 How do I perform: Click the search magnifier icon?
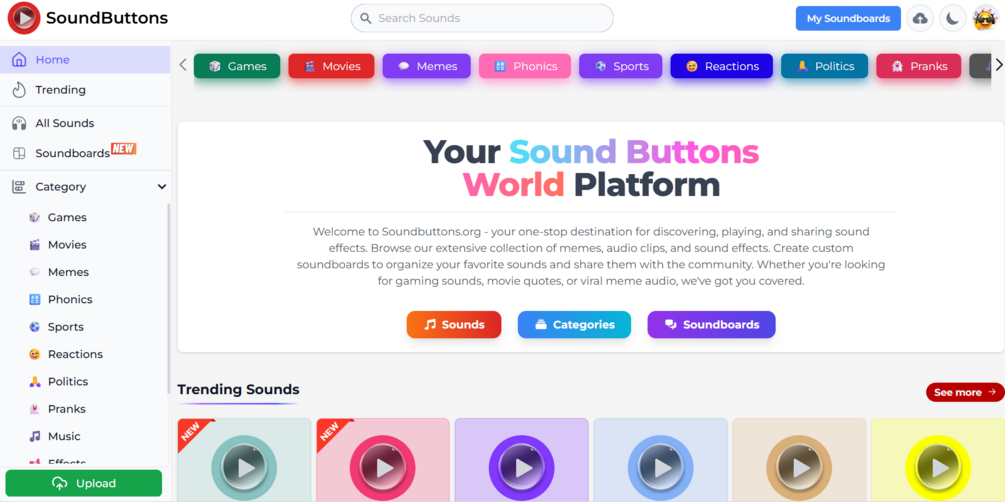pyautogui.click(x=366, y=19)
